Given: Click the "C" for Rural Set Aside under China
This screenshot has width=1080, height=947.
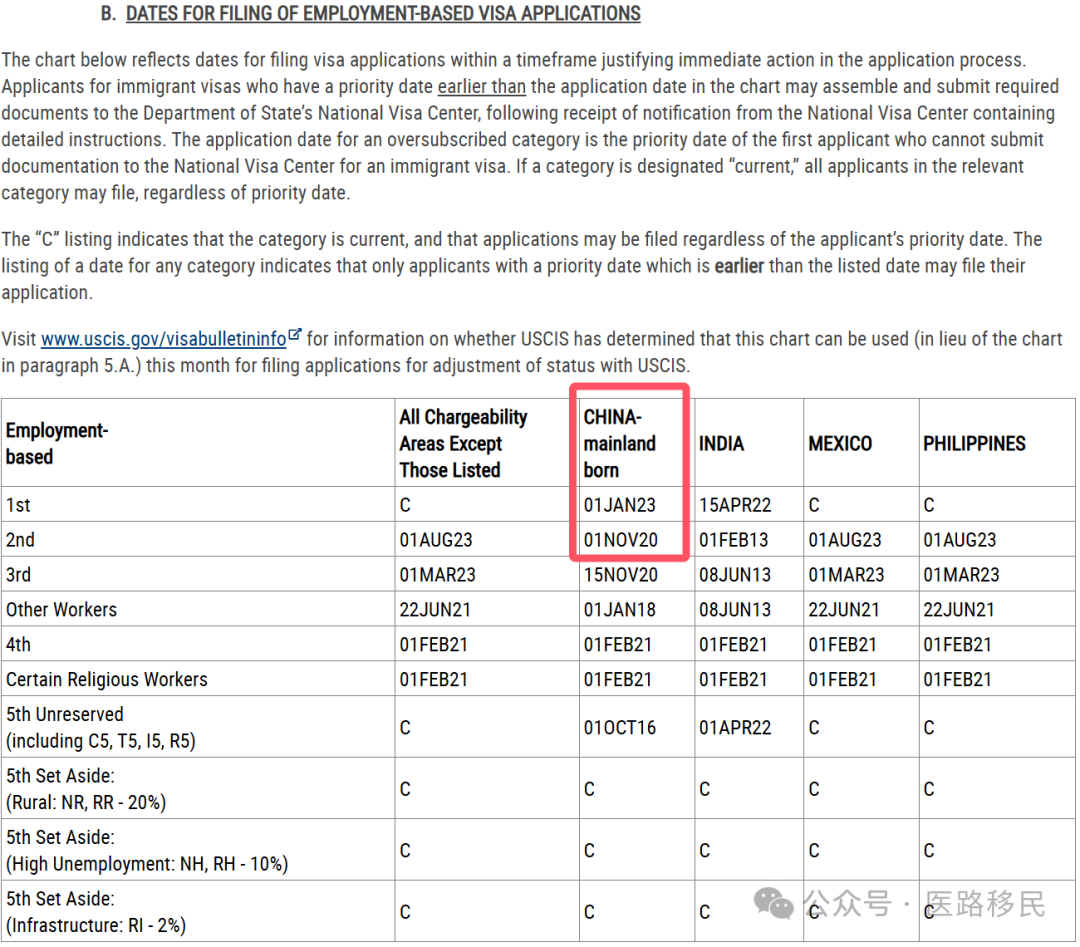Looking at the screenshot, I should tap(589, 789).
